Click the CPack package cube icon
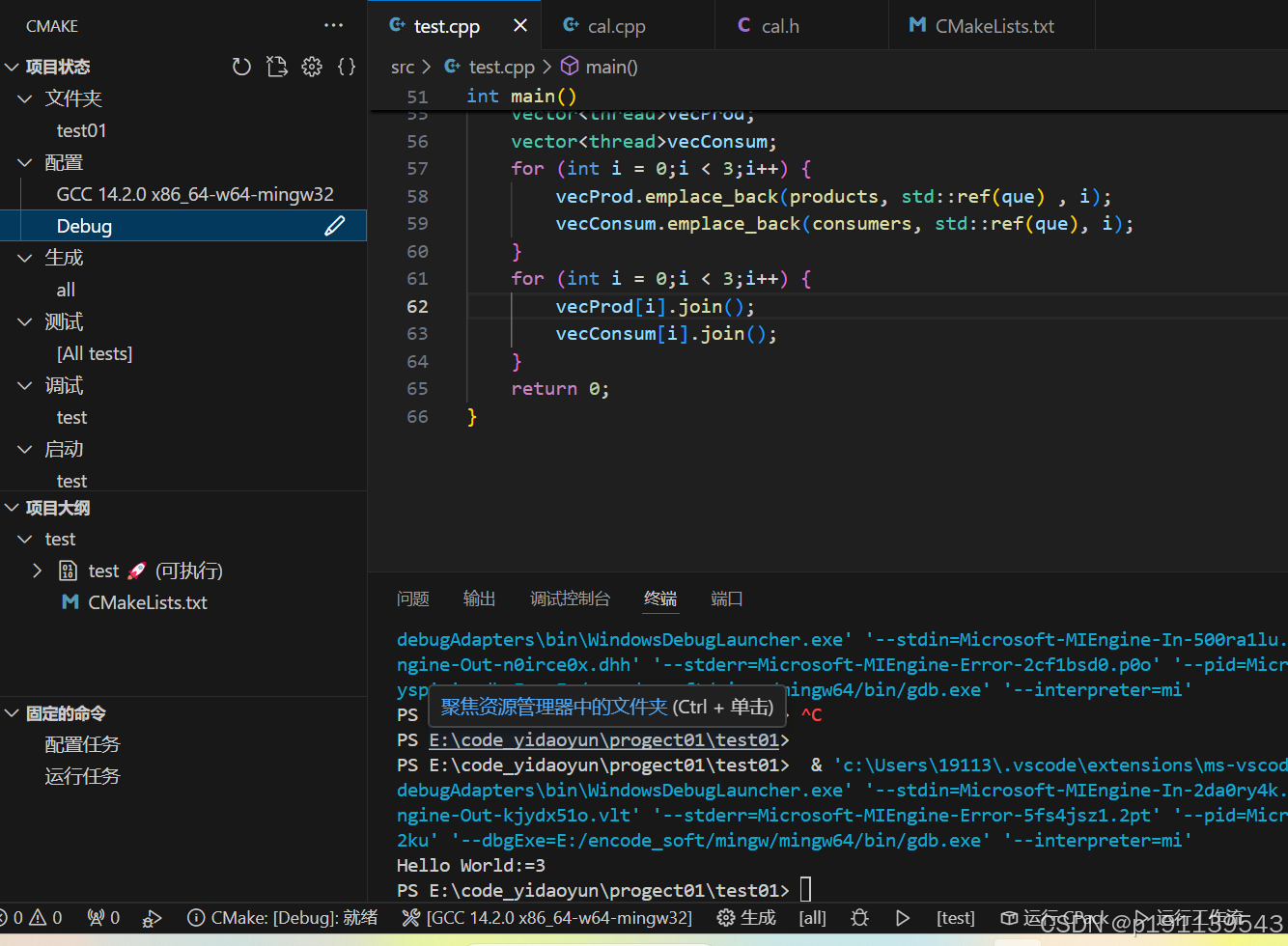Viewport: 1288px width, 946px height. (1011, 918)
